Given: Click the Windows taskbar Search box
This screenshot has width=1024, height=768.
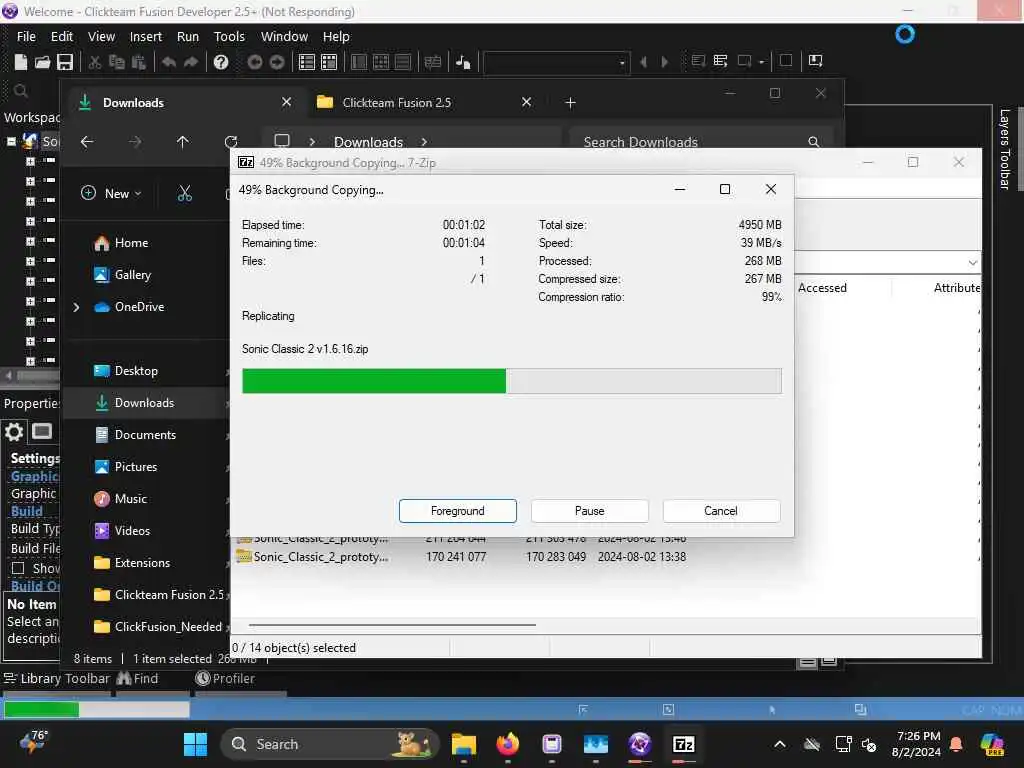Looking at the screenshot, I should tap(330, 744).
